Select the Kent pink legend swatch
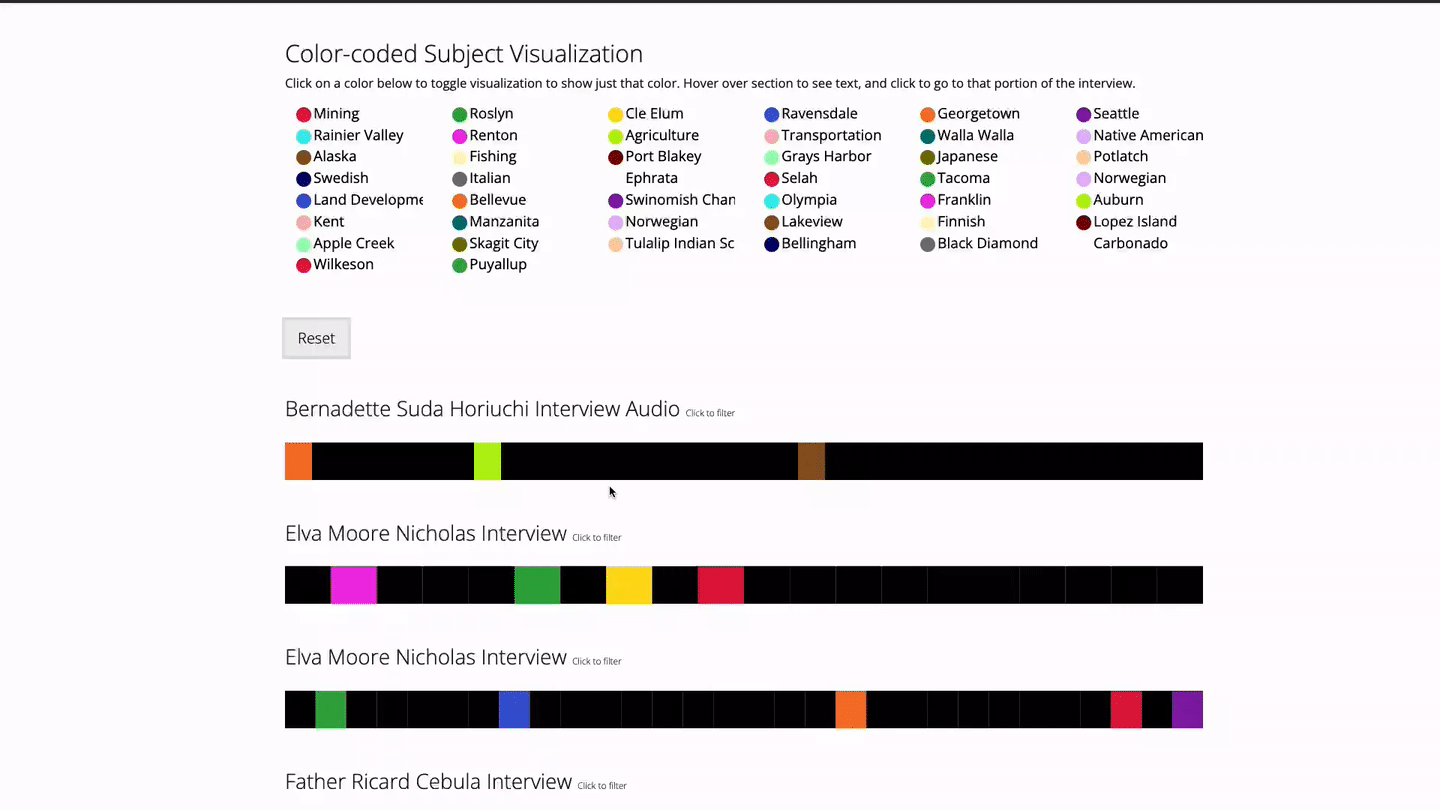Viewport: 1440px width, 810px height. 304,223
